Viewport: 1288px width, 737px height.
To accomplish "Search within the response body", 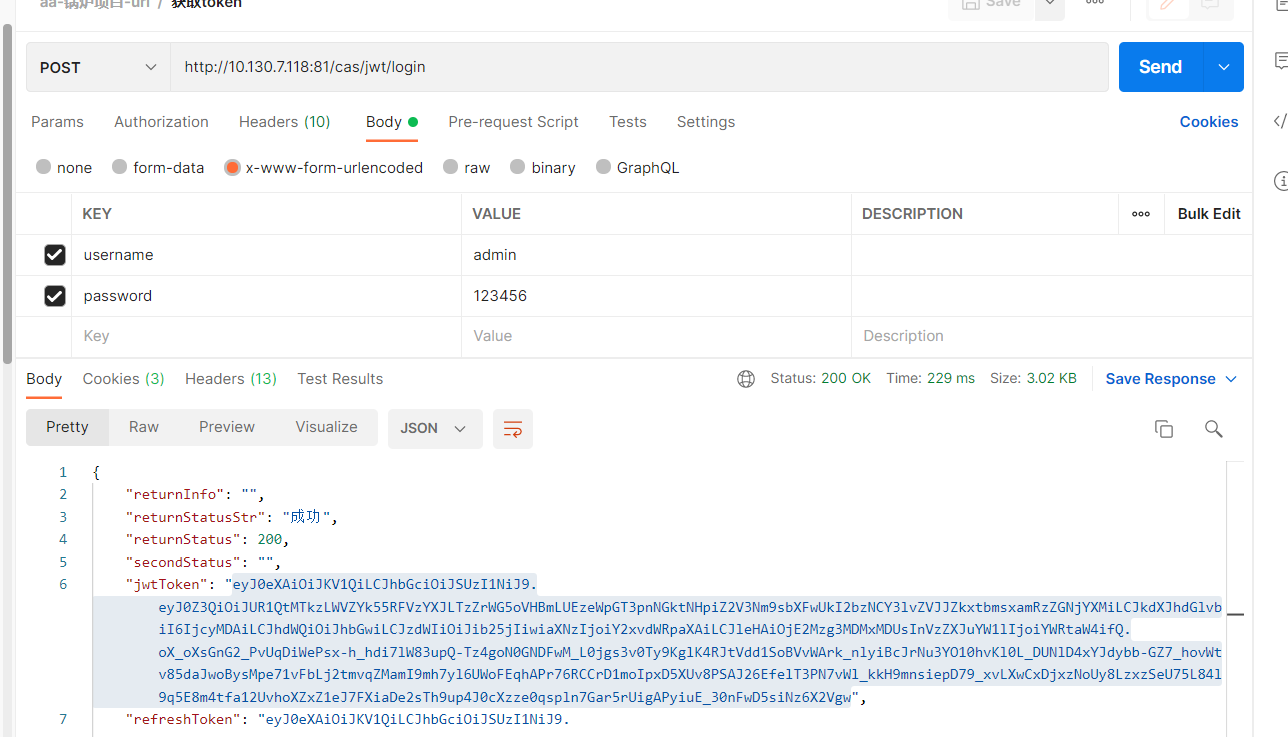I will tap(1213, 428).
